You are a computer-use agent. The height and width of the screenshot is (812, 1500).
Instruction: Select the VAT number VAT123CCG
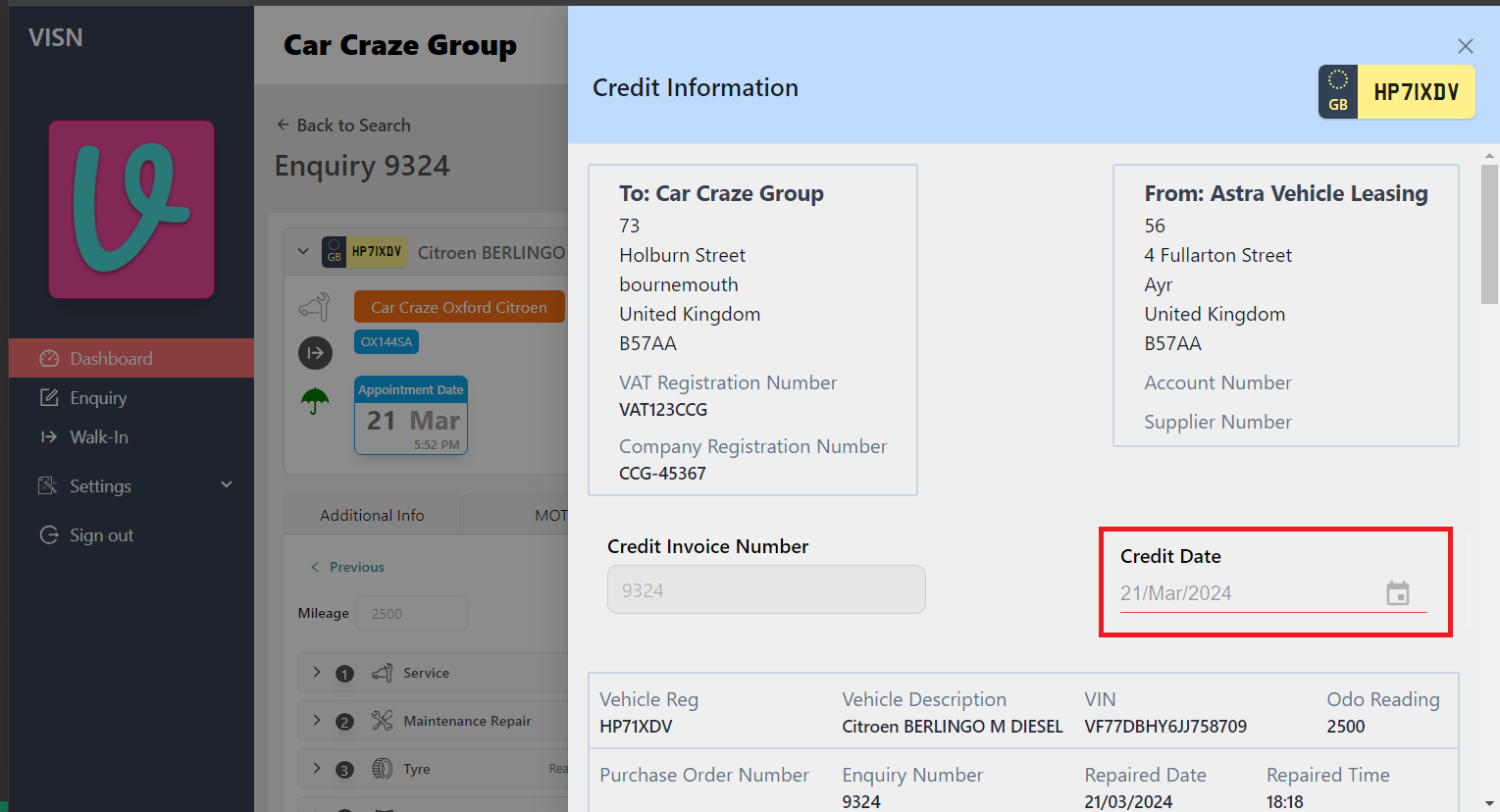click(663, 410)
